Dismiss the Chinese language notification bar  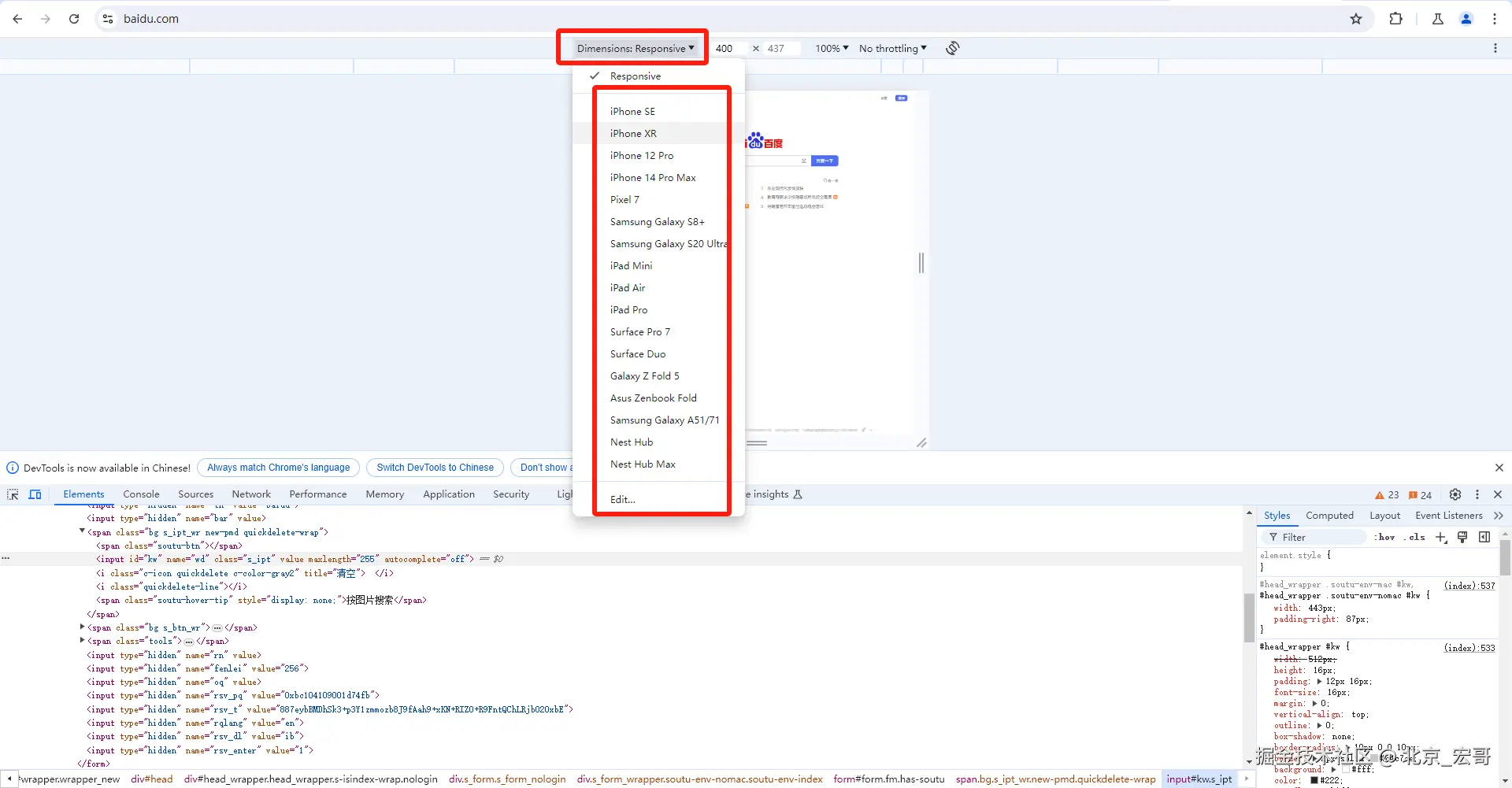click(1499, 468)
